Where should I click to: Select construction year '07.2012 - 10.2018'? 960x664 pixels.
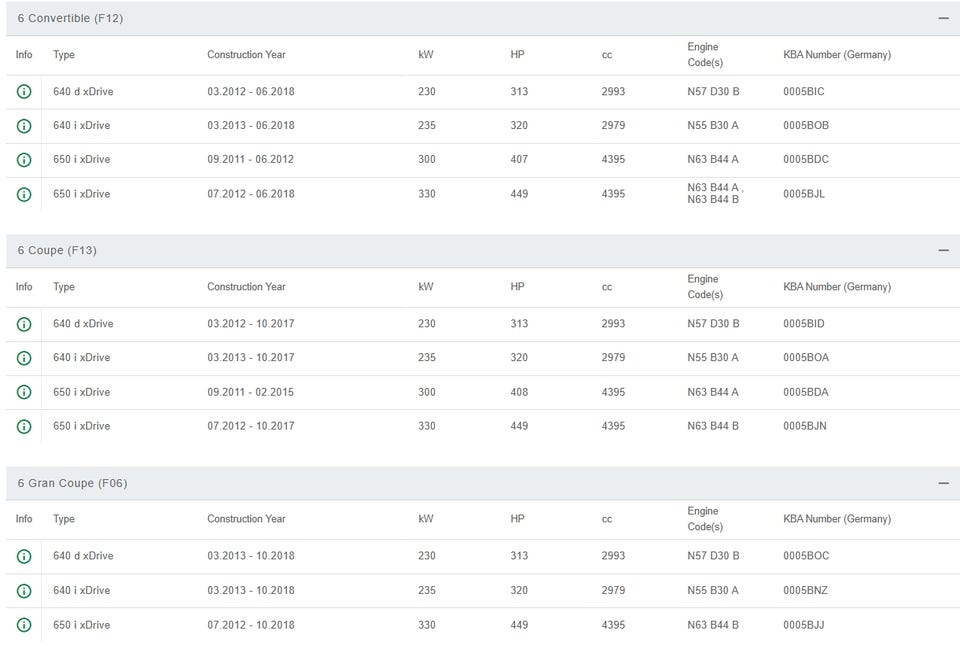click(250, 625)
